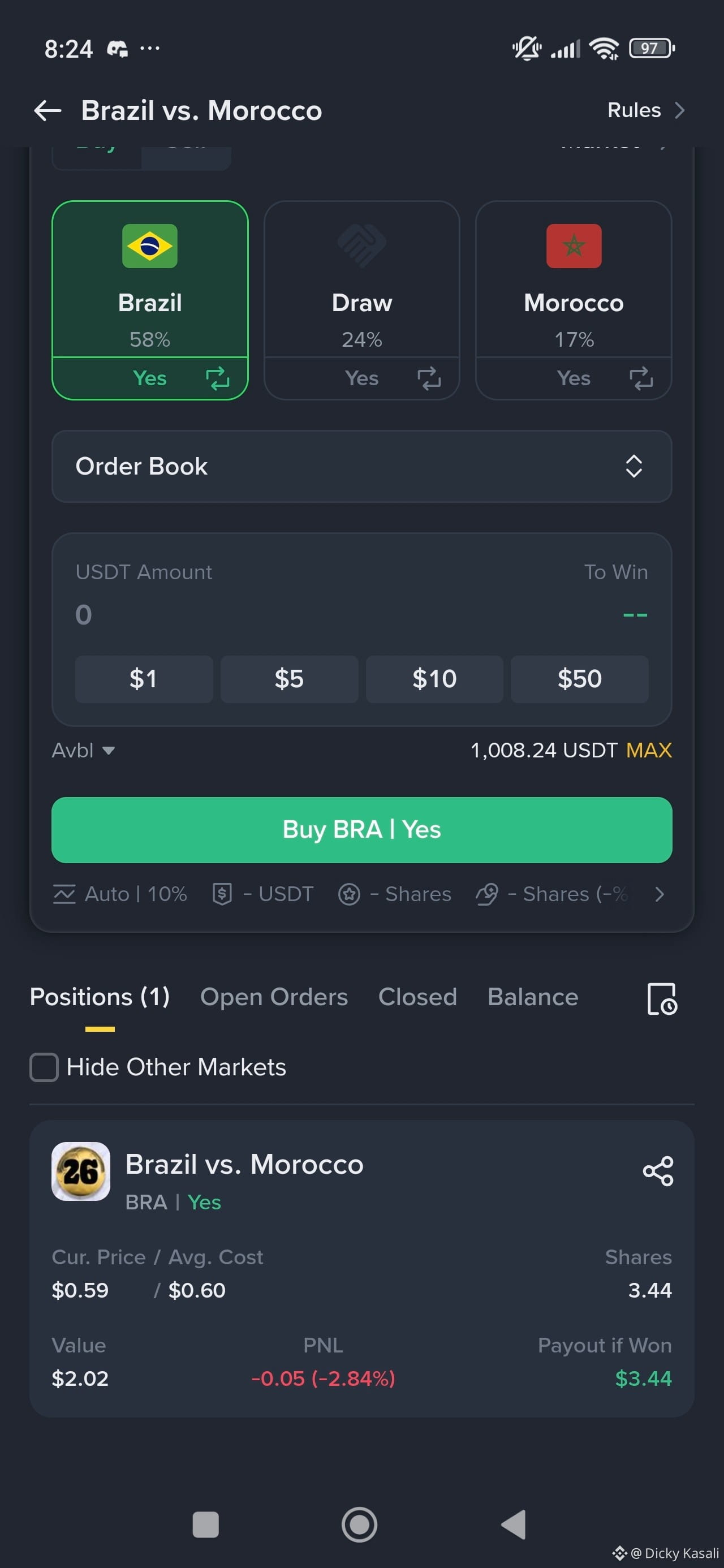Open the Avbl balance dropdown
724x1568 pixels.
[83, 750]
